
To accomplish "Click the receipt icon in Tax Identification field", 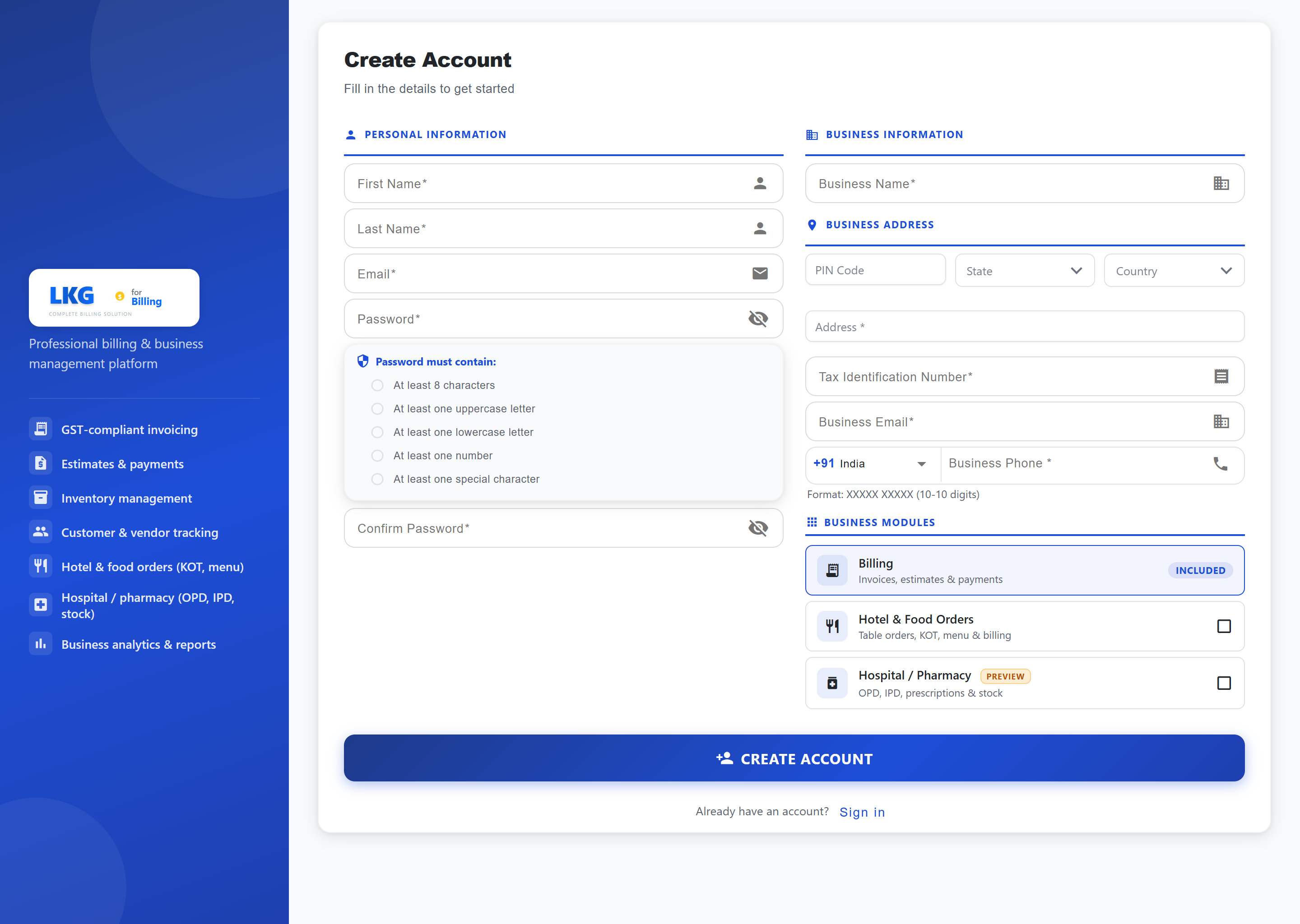I will (1221, 376).
